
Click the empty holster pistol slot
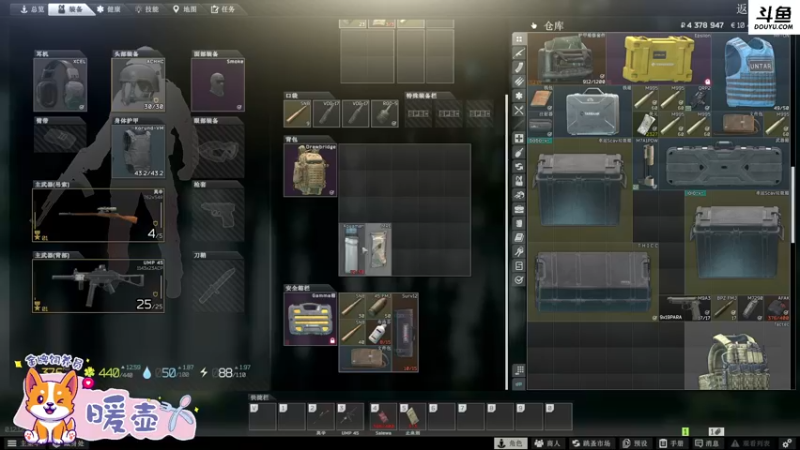click(x=218, y=215)
